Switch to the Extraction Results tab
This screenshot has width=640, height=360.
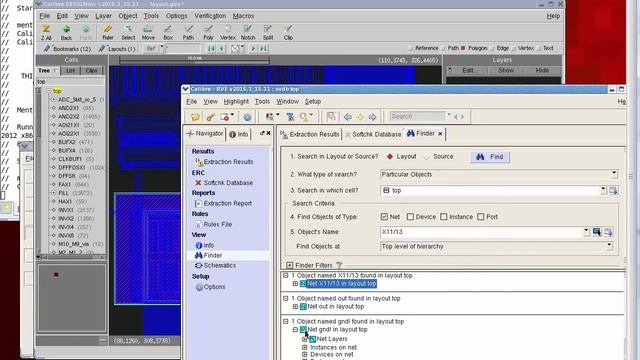(310, 134)
